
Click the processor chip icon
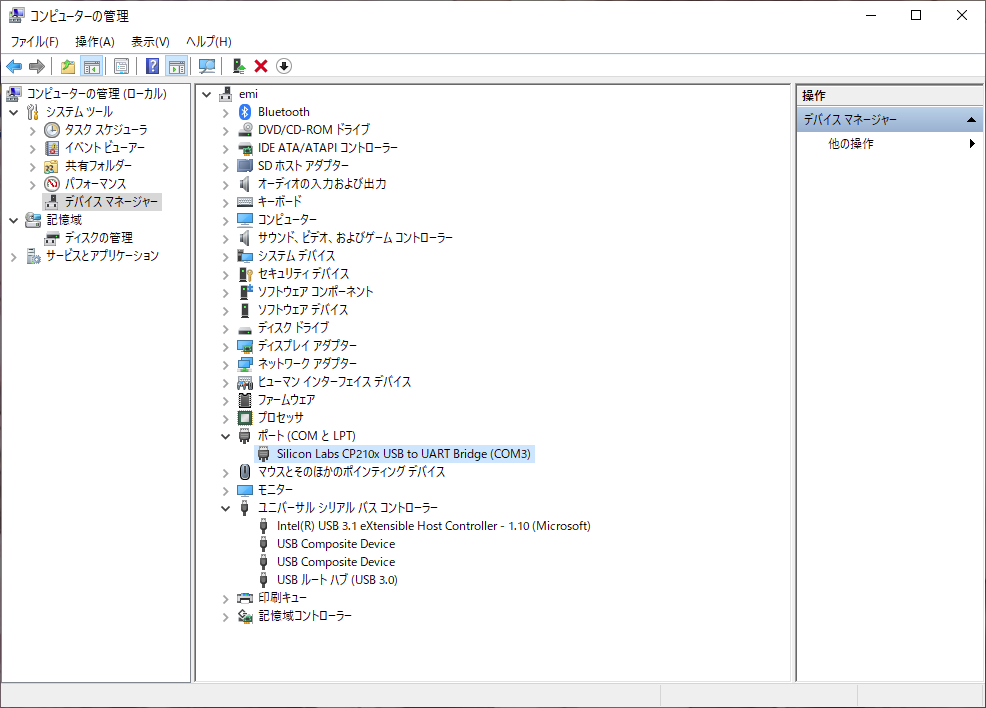point(245,418)
